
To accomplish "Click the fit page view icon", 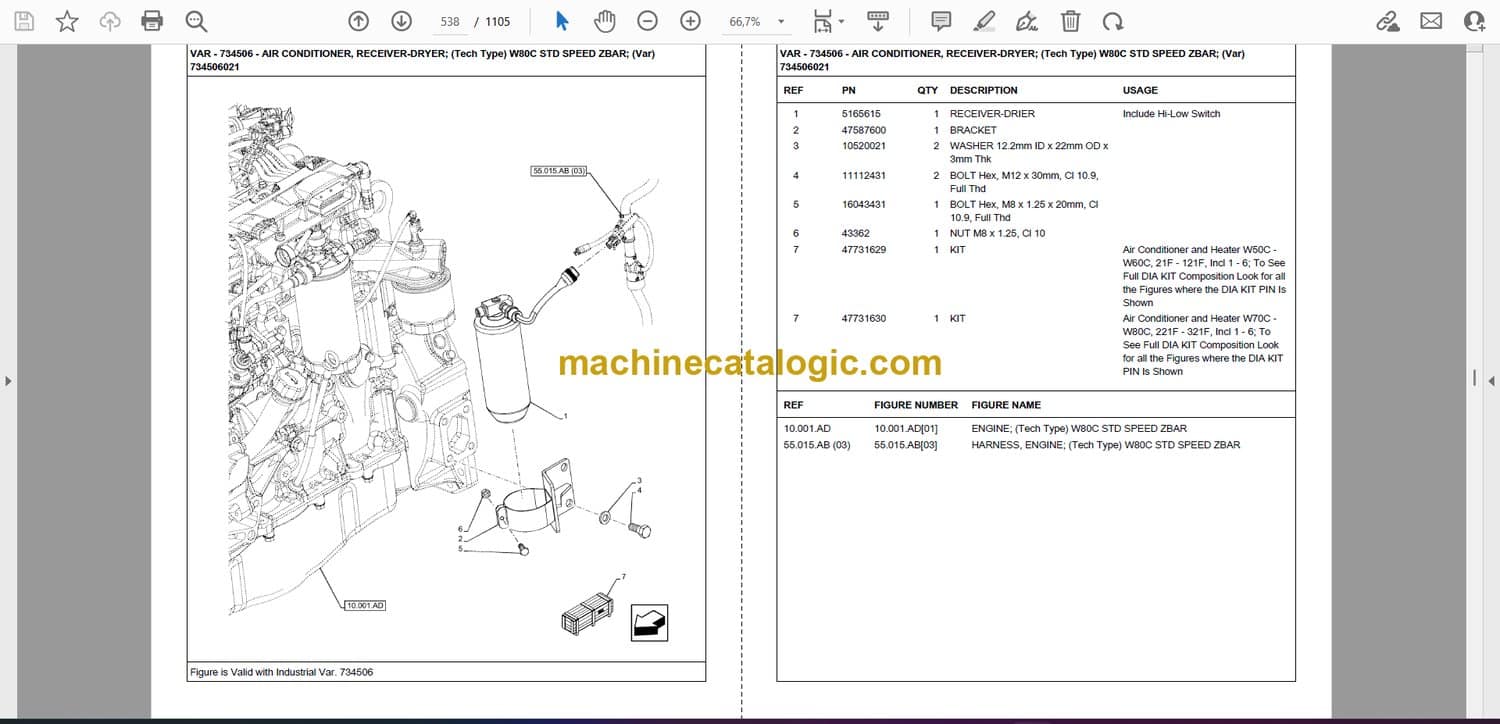I will point(822,21).
